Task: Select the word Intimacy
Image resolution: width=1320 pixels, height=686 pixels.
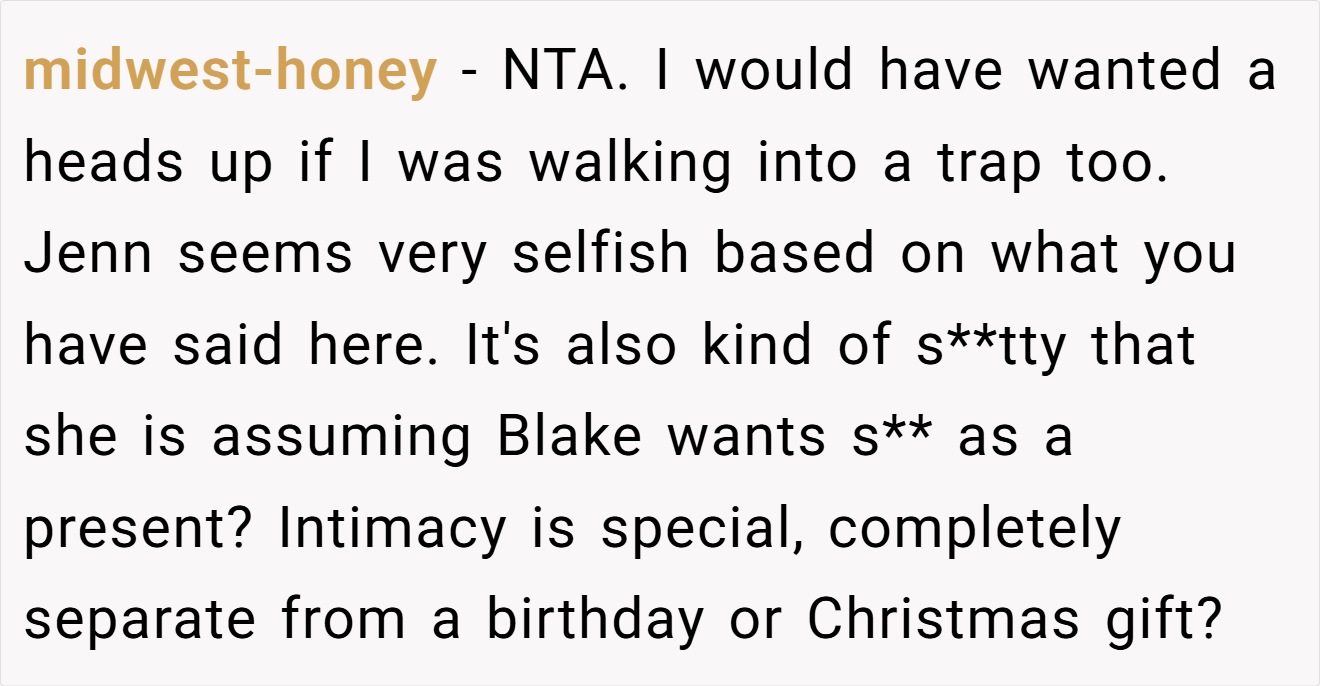Action: pyautogui.click(x=392, y=530)
